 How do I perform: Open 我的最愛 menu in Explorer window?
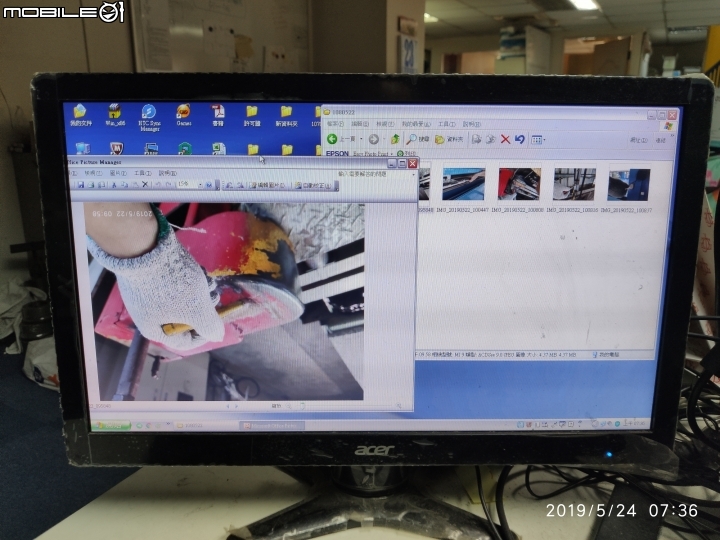[x=416, y=124]
